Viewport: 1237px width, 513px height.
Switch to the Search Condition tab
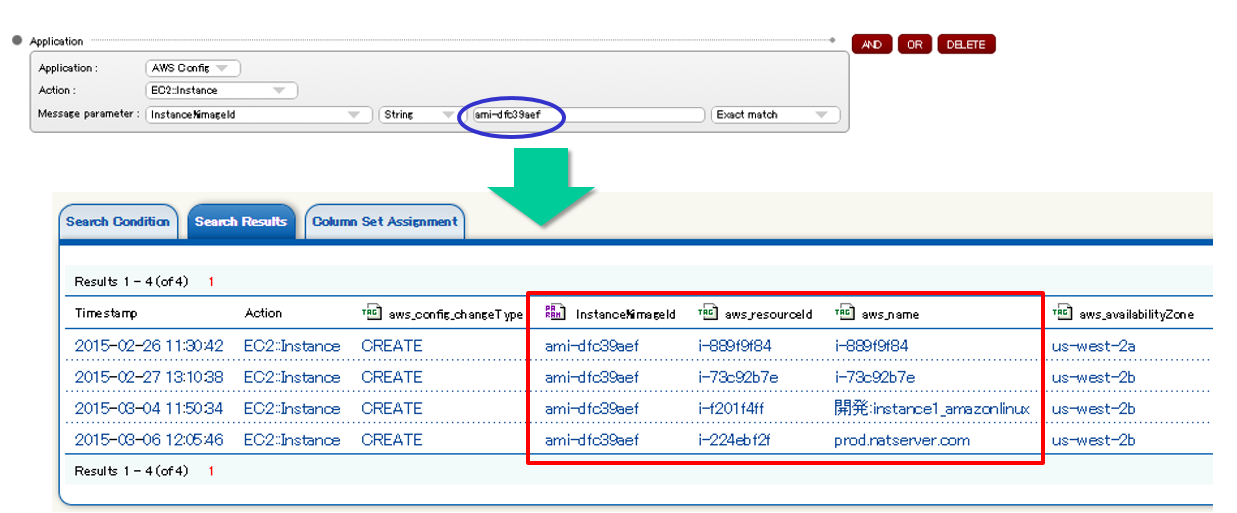click(x=118, y=222)
